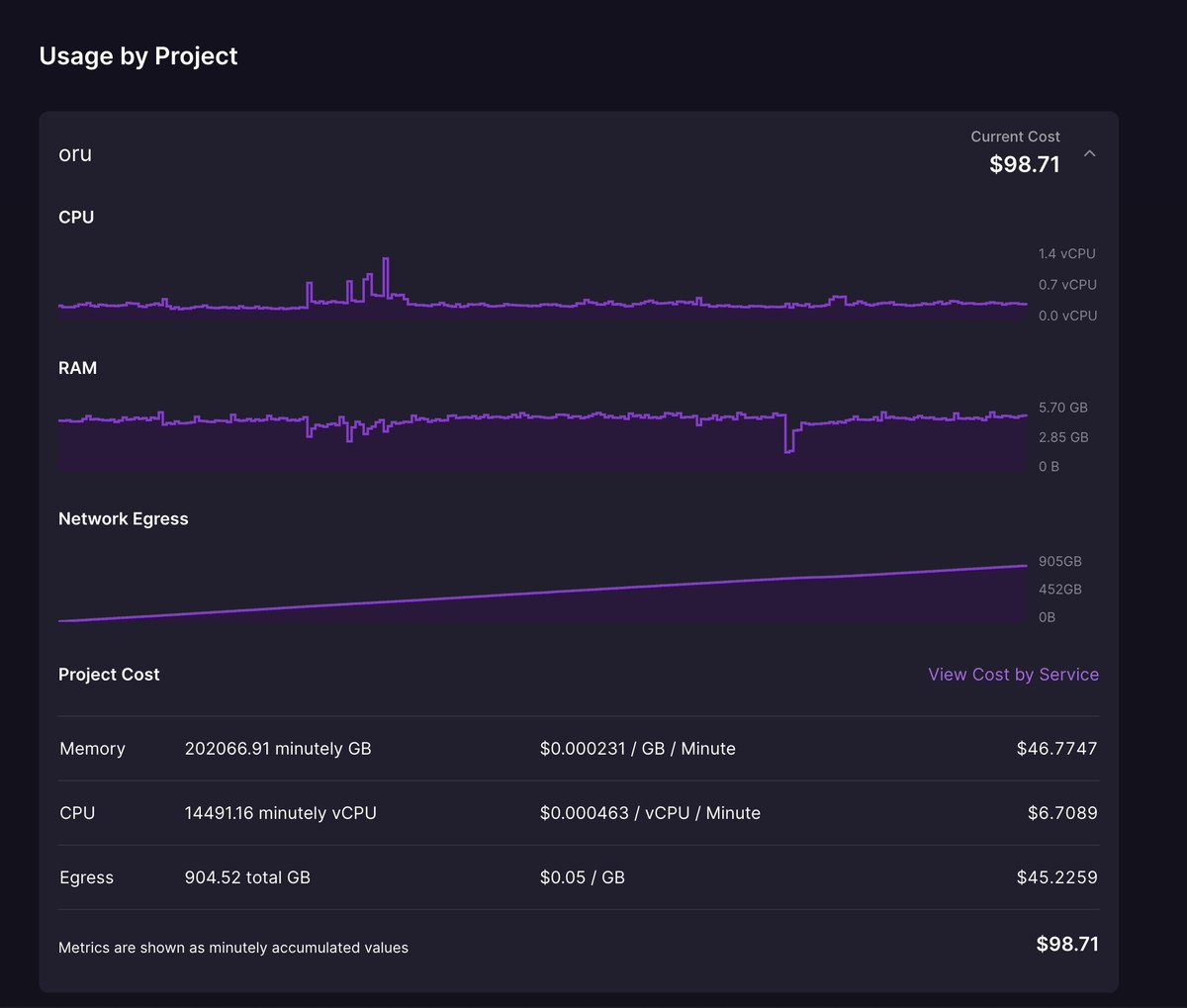Click the 5.70 GB axis label

(1063, 408)
